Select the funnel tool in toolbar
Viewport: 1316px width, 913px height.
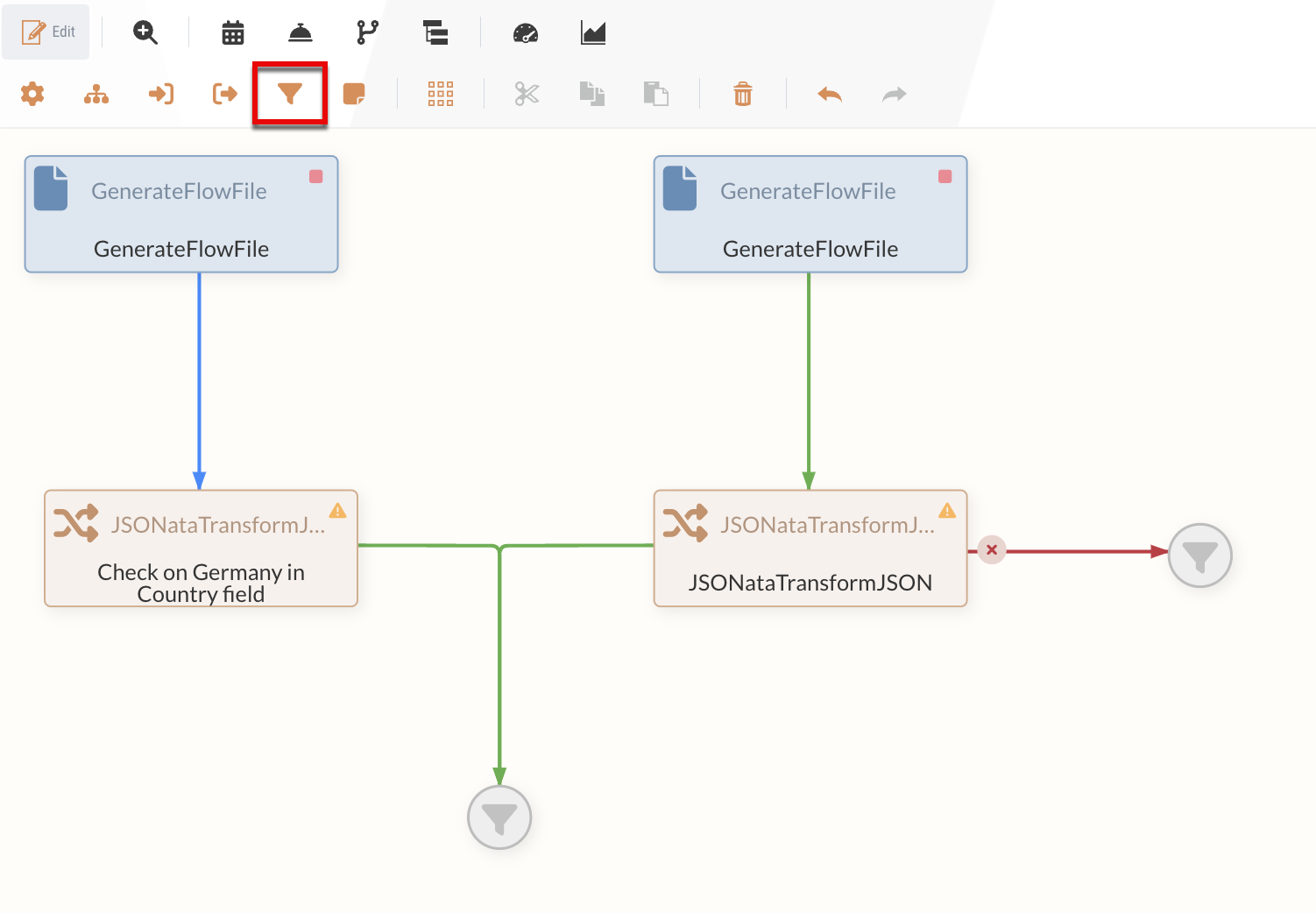pos(290,94)
